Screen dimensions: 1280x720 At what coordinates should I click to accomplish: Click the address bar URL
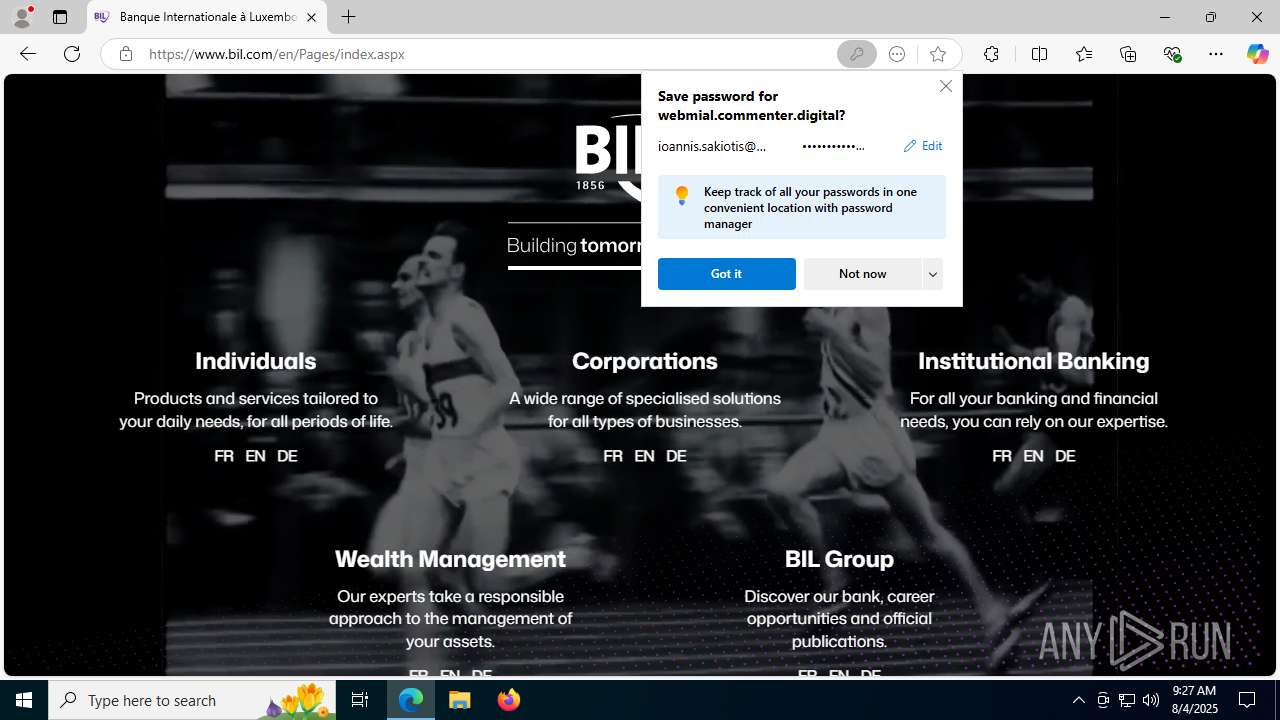pyautogui.click(x=277, y=54)
